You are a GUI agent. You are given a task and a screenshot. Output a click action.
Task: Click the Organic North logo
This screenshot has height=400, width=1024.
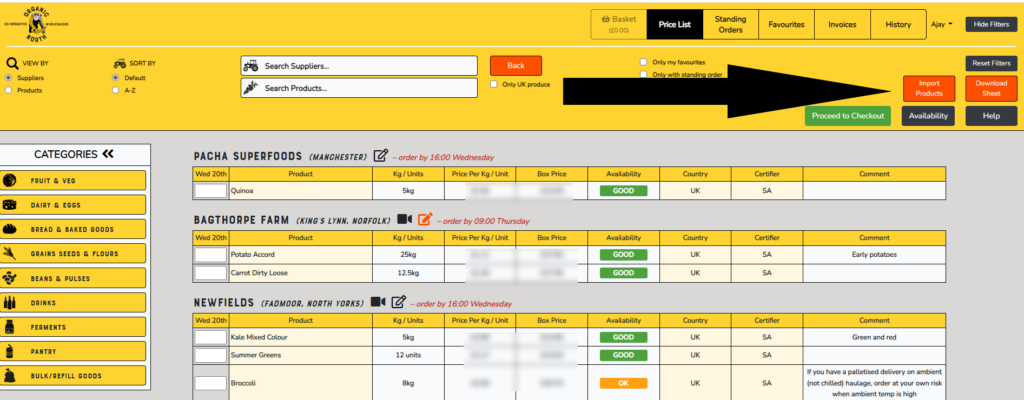[38, 24]
